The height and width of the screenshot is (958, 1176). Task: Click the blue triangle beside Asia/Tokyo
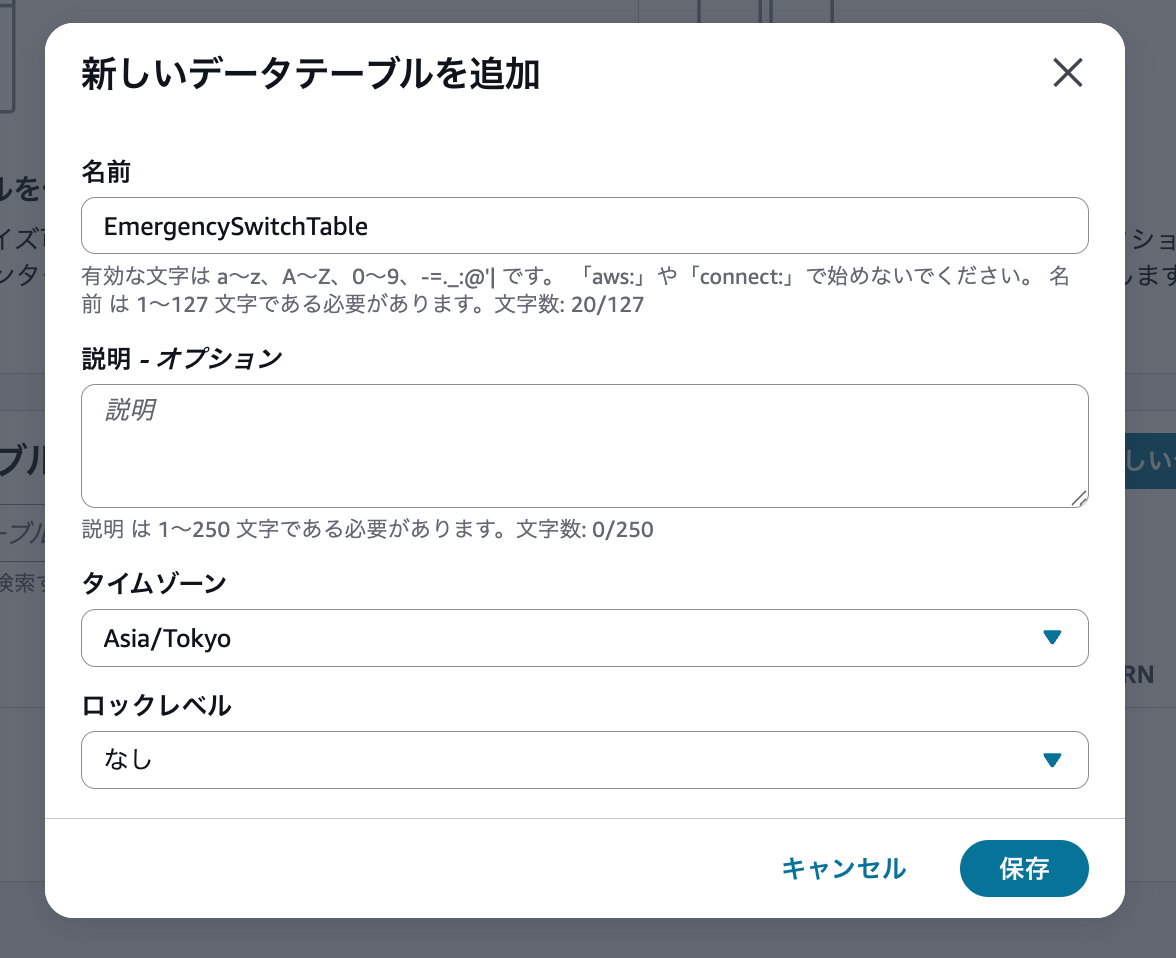pyautogui.click(x=1051, y=638)
